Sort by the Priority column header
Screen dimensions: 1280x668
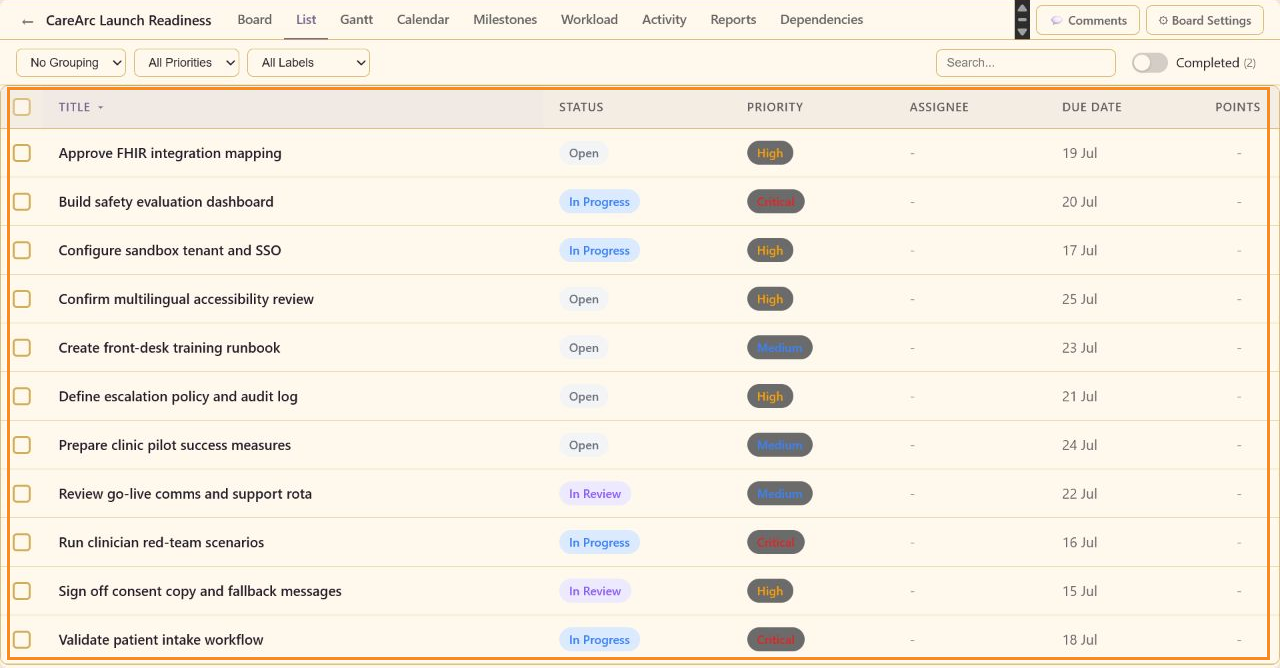(775, 107)
